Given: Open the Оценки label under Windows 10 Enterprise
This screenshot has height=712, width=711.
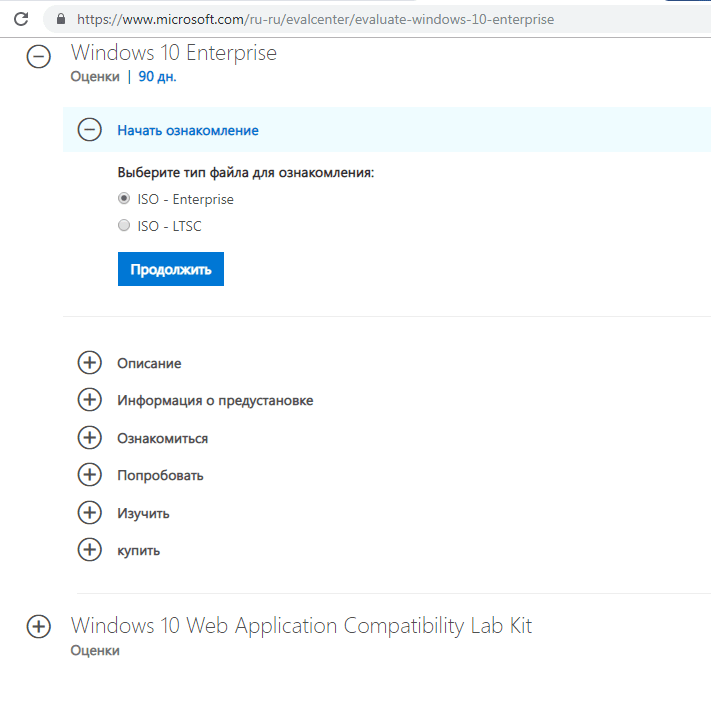Looking at the screenshot, I should point(95,77).
